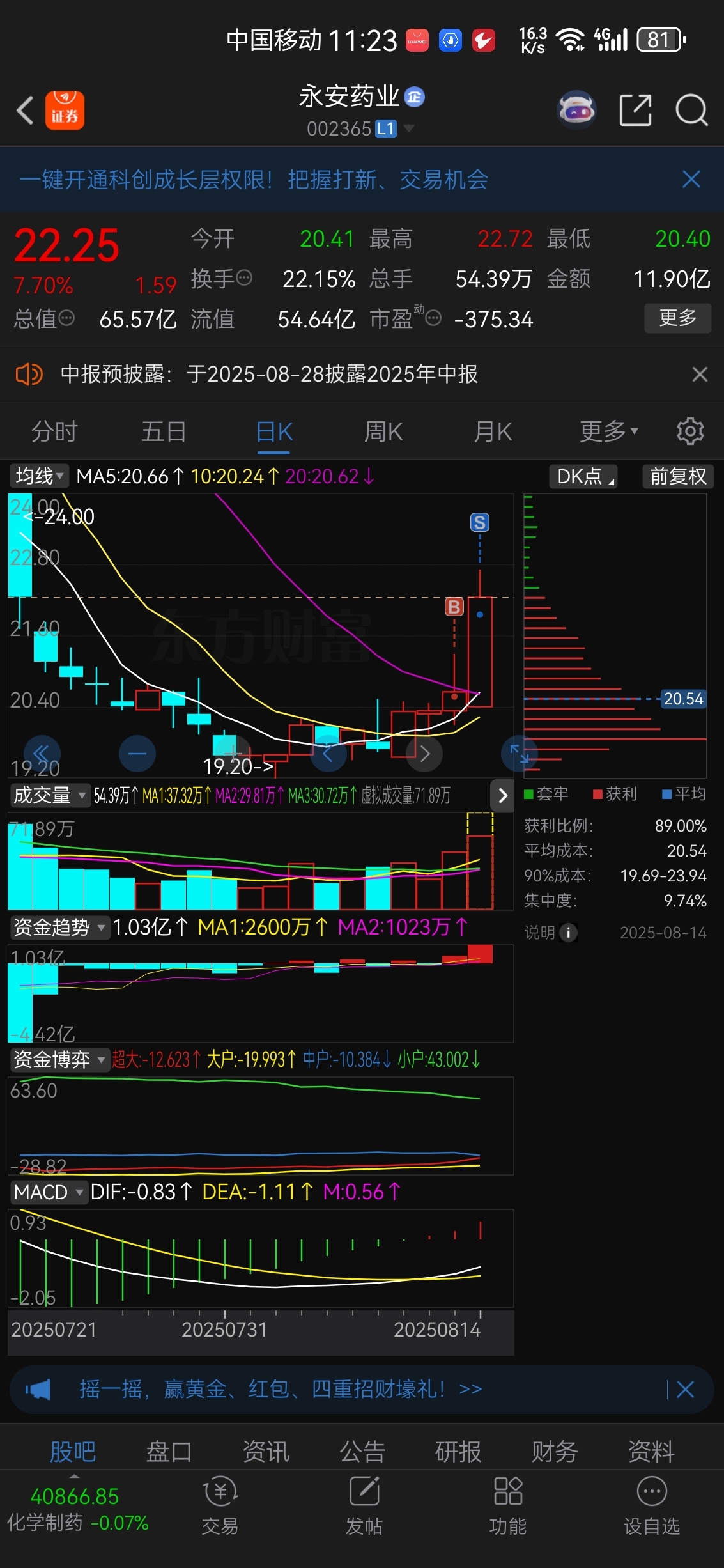Screen dimensions: 724x1568
Task: Tap the B buy signal marker
Action: coord(454,607)
